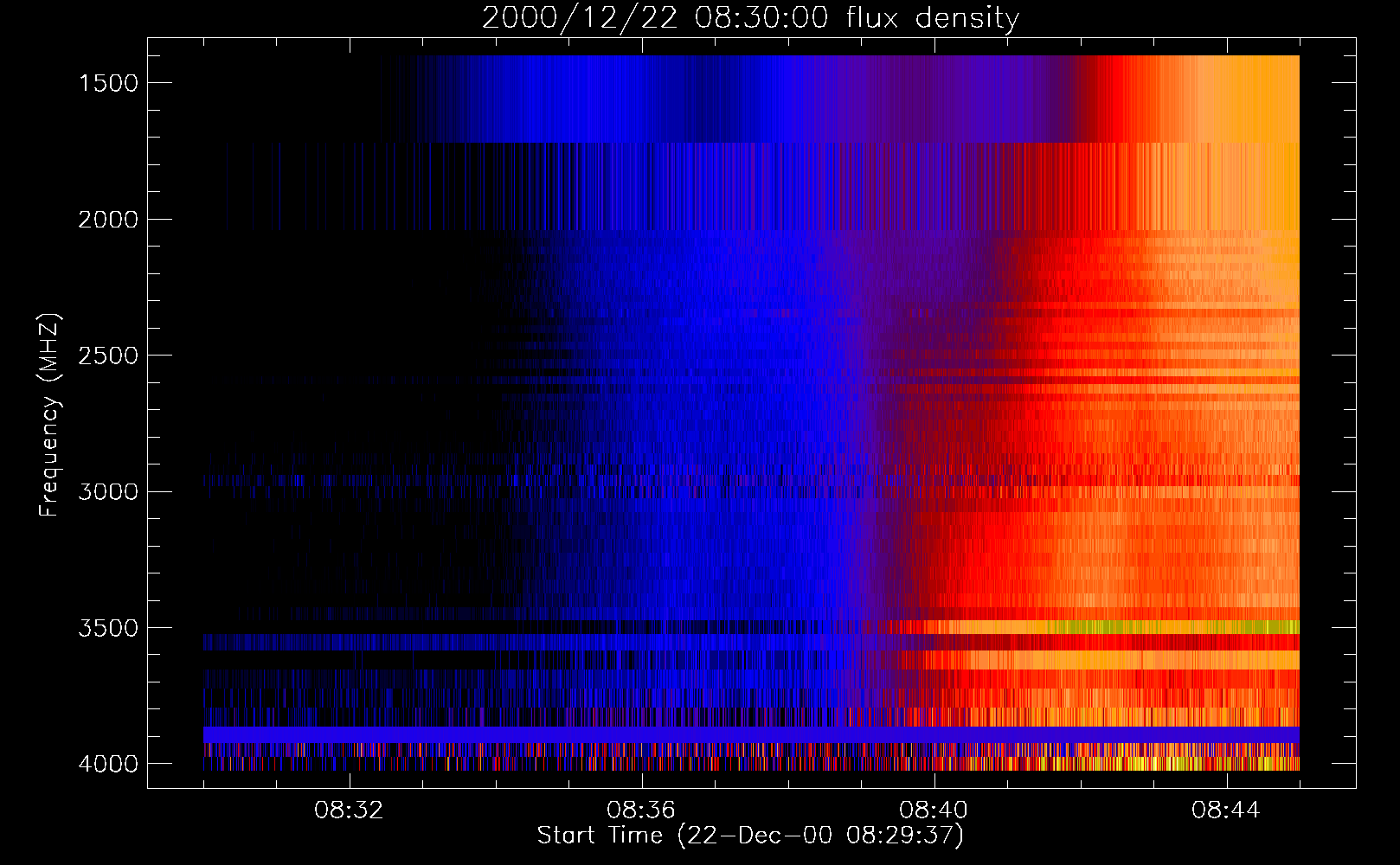Screen dimensions: 1400x865
Task: Click the 08:36 time tick label
Action: click(x=641, y=811)
